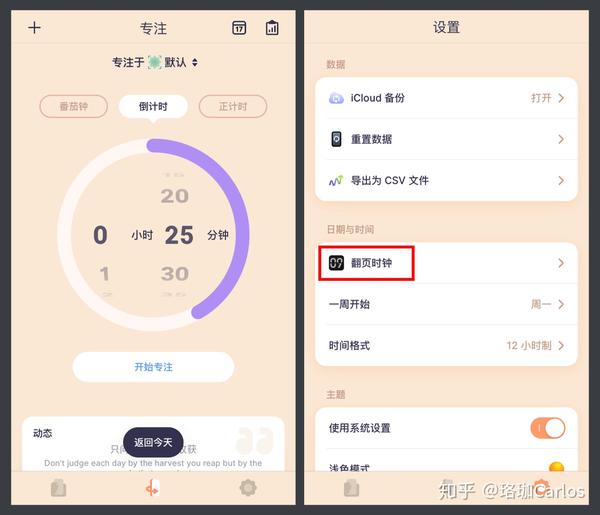Open the statistics clipboard icon

(272, 28)
